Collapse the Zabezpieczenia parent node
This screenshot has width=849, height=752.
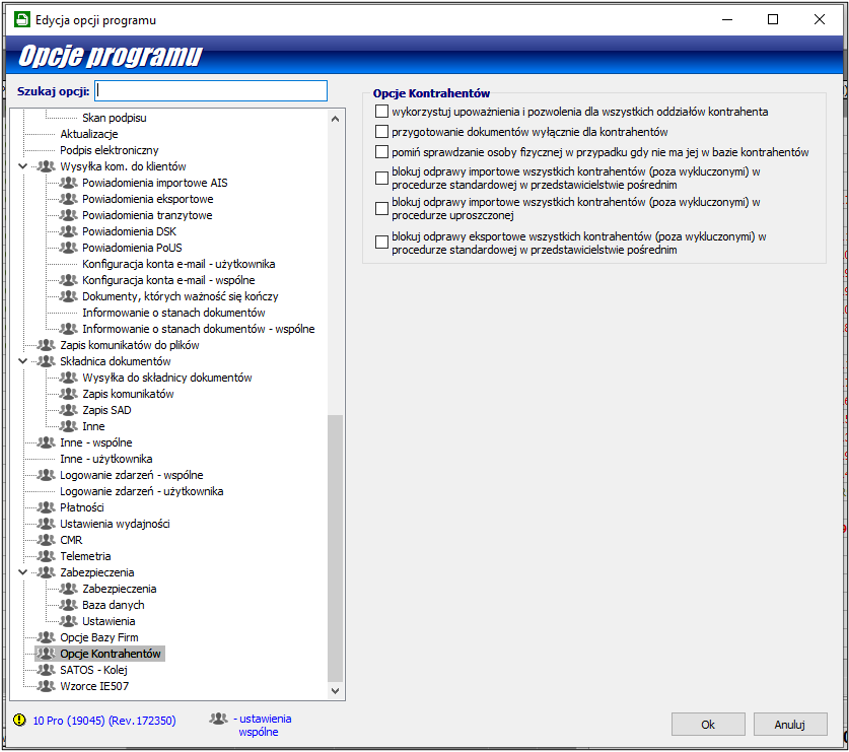point(23,573)
